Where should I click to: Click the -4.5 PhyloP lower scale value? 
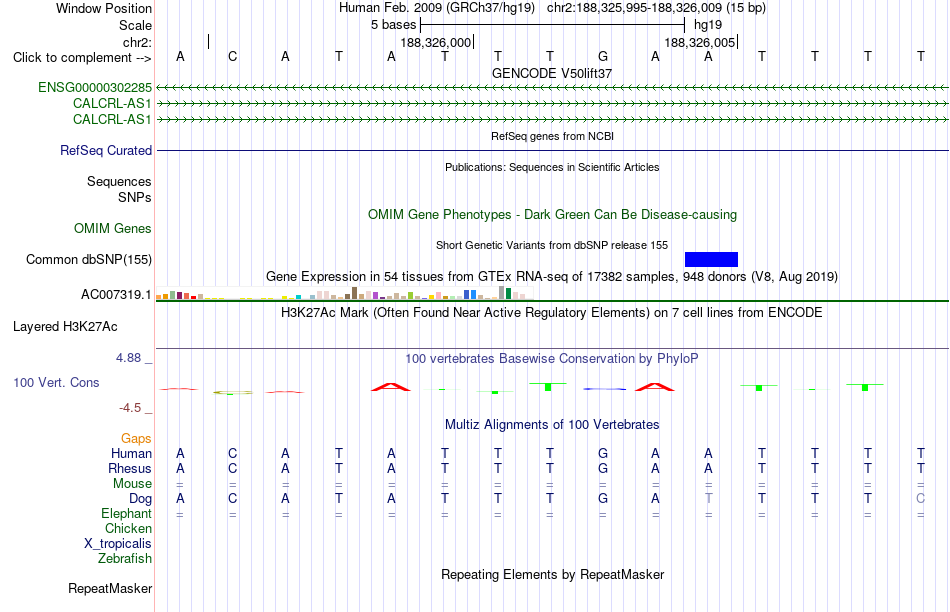(x=130, y=408)
